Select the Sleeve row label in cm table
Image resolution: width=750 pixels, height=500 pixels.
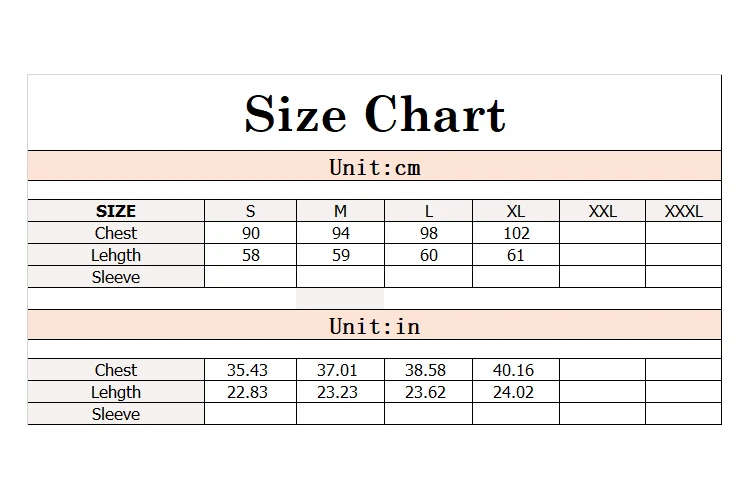pos(116,277)
